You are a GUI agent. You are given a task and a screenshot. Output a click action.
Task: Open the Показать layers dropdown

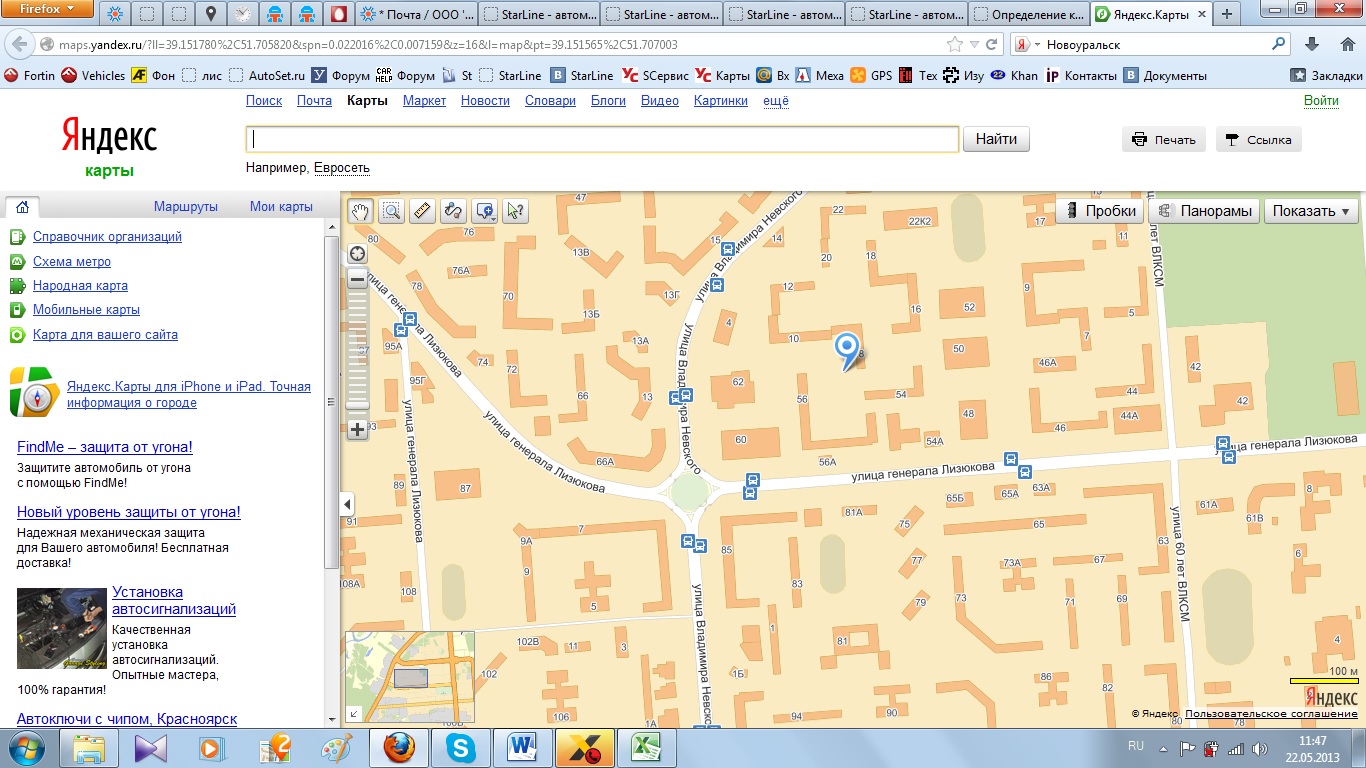(1311, 211)
